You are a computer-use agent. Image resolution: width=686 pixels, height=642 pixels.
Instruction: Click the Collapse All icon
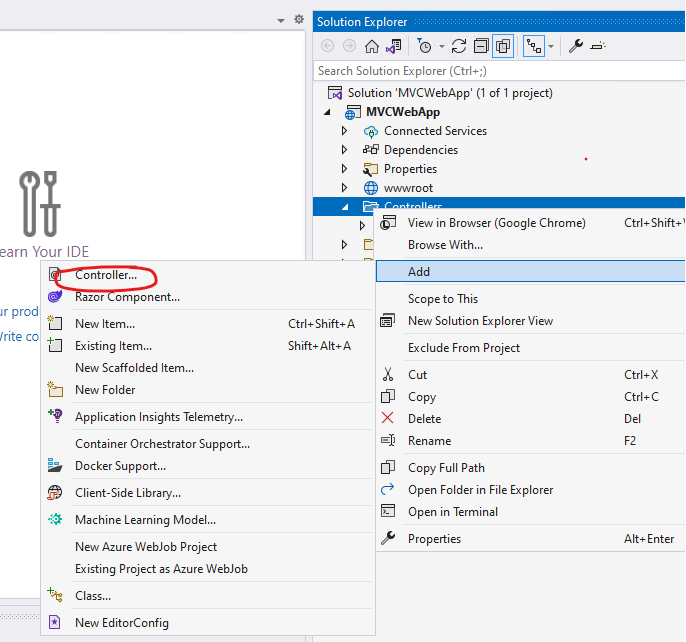coord(481,46)
